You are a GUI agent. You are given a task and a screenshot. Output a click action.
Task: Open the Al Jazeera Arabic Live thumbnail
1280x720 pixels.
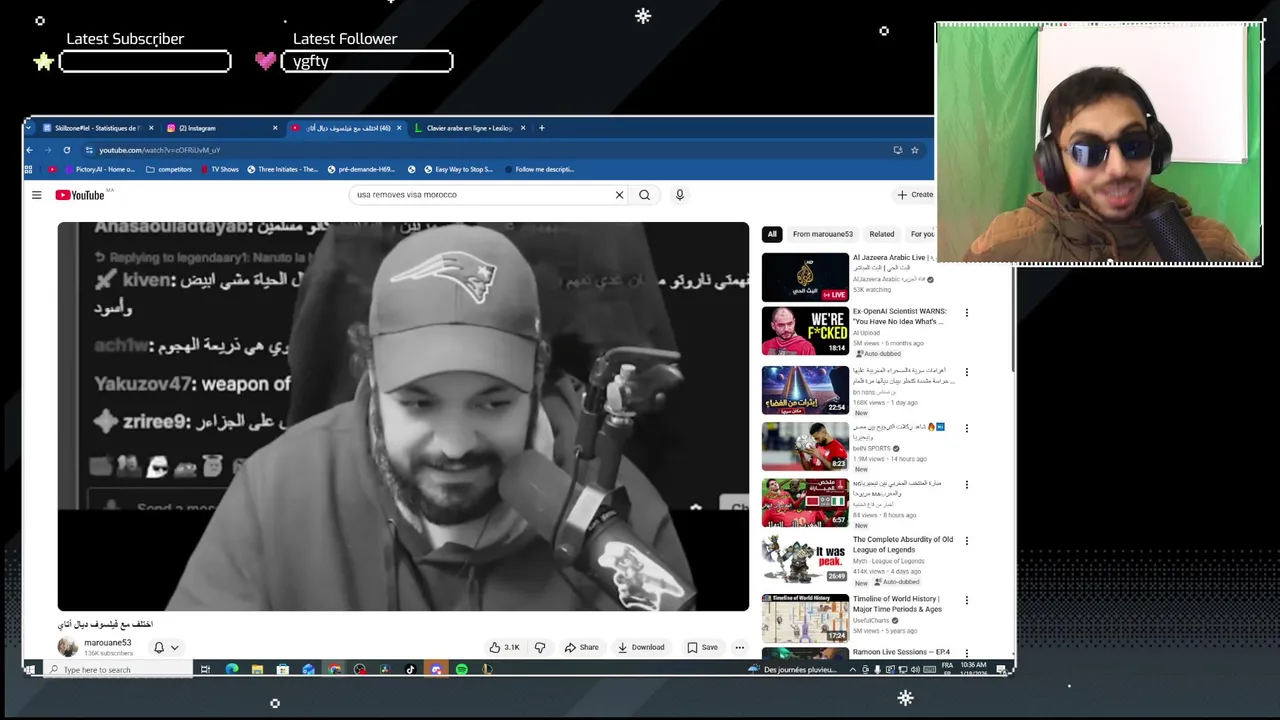[x=805, y=277]
